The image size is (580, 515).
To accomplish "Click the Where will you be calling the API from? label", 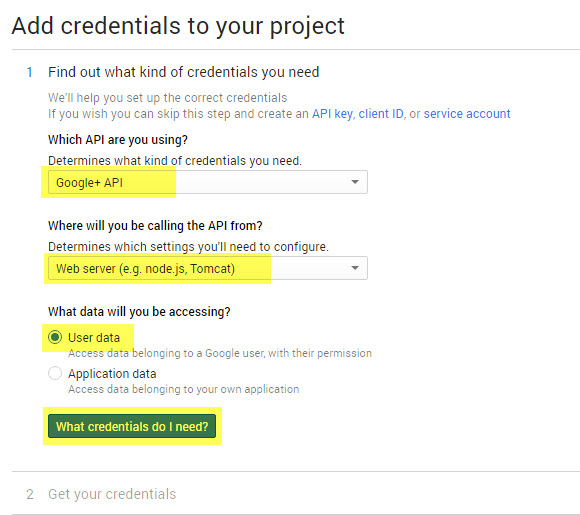I will pyautogui.click(x=155, y=226).
